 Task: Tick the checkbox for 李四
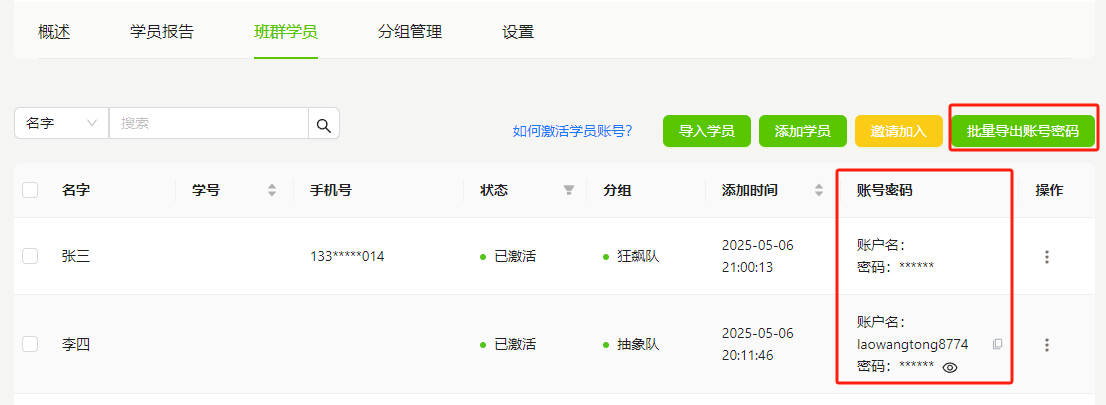coord(30,344)
